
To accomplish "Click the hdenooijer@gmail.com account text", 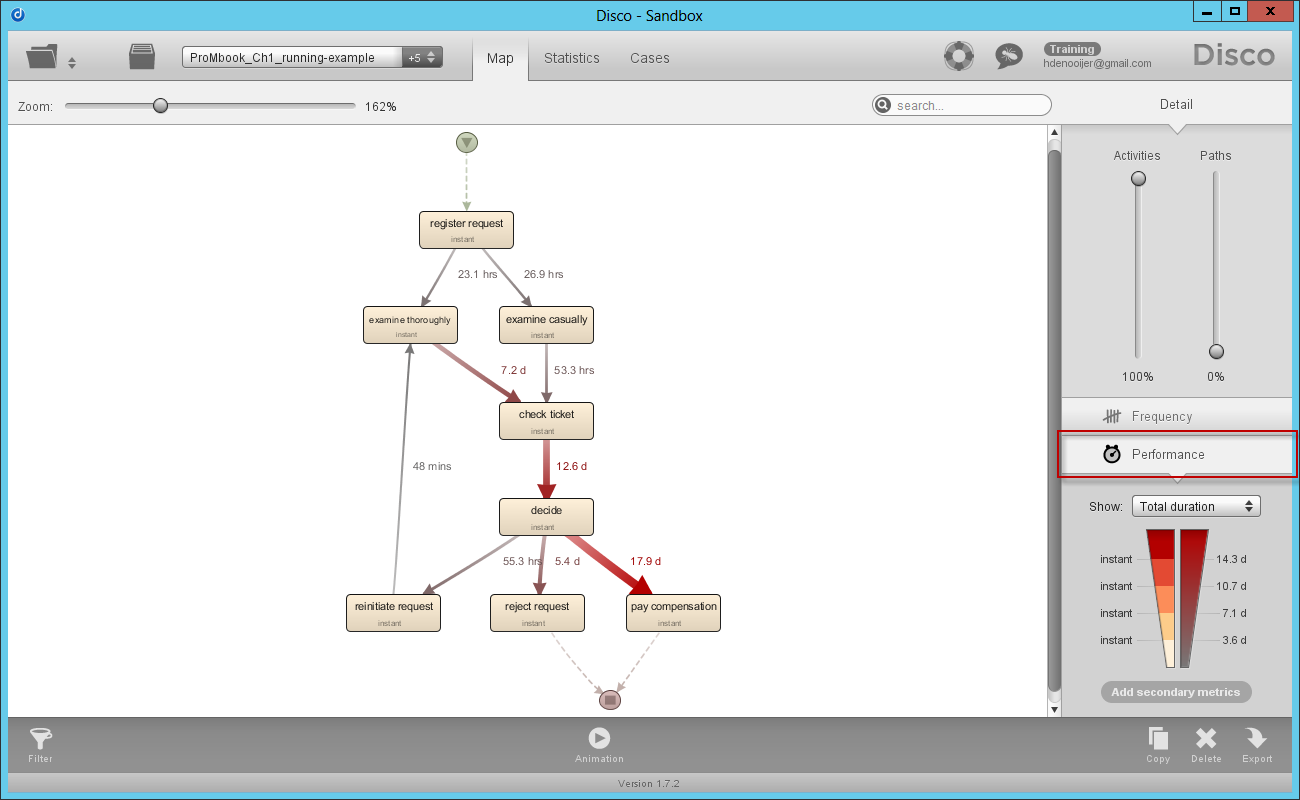I will (x=1097, y=63).
